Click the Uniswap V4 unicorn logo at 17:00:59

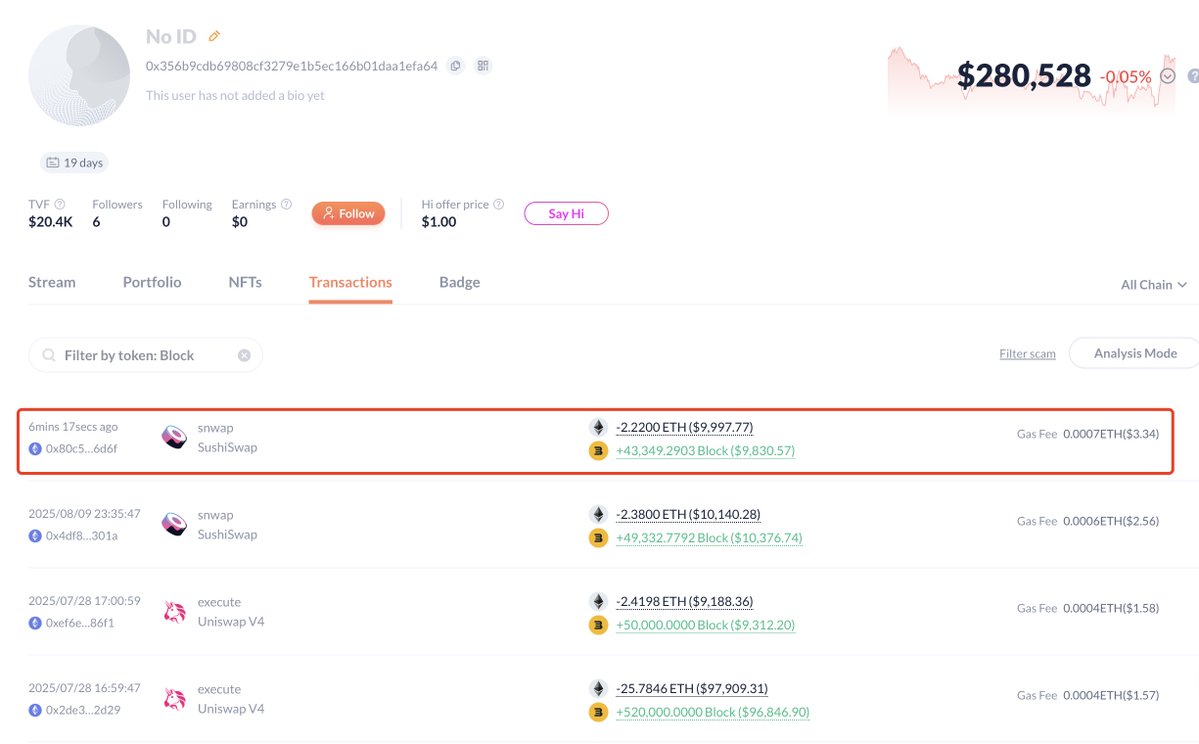[x=174, y=612]
